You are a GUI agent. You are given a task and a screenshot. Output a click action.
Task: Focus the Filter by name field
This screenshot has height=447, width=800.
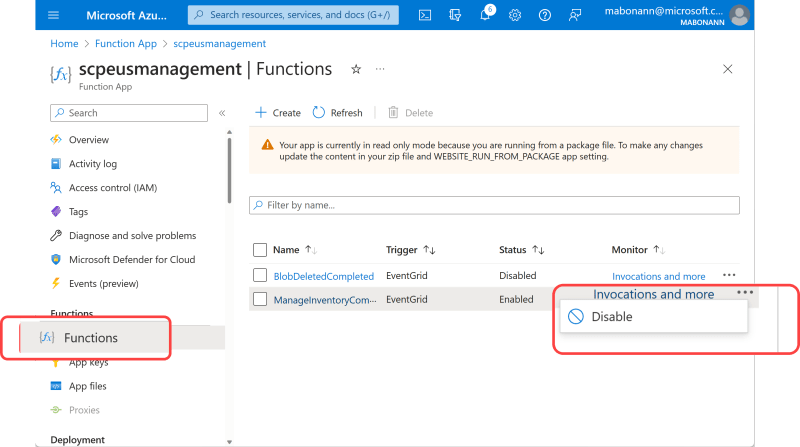click(x=494, y=205)
